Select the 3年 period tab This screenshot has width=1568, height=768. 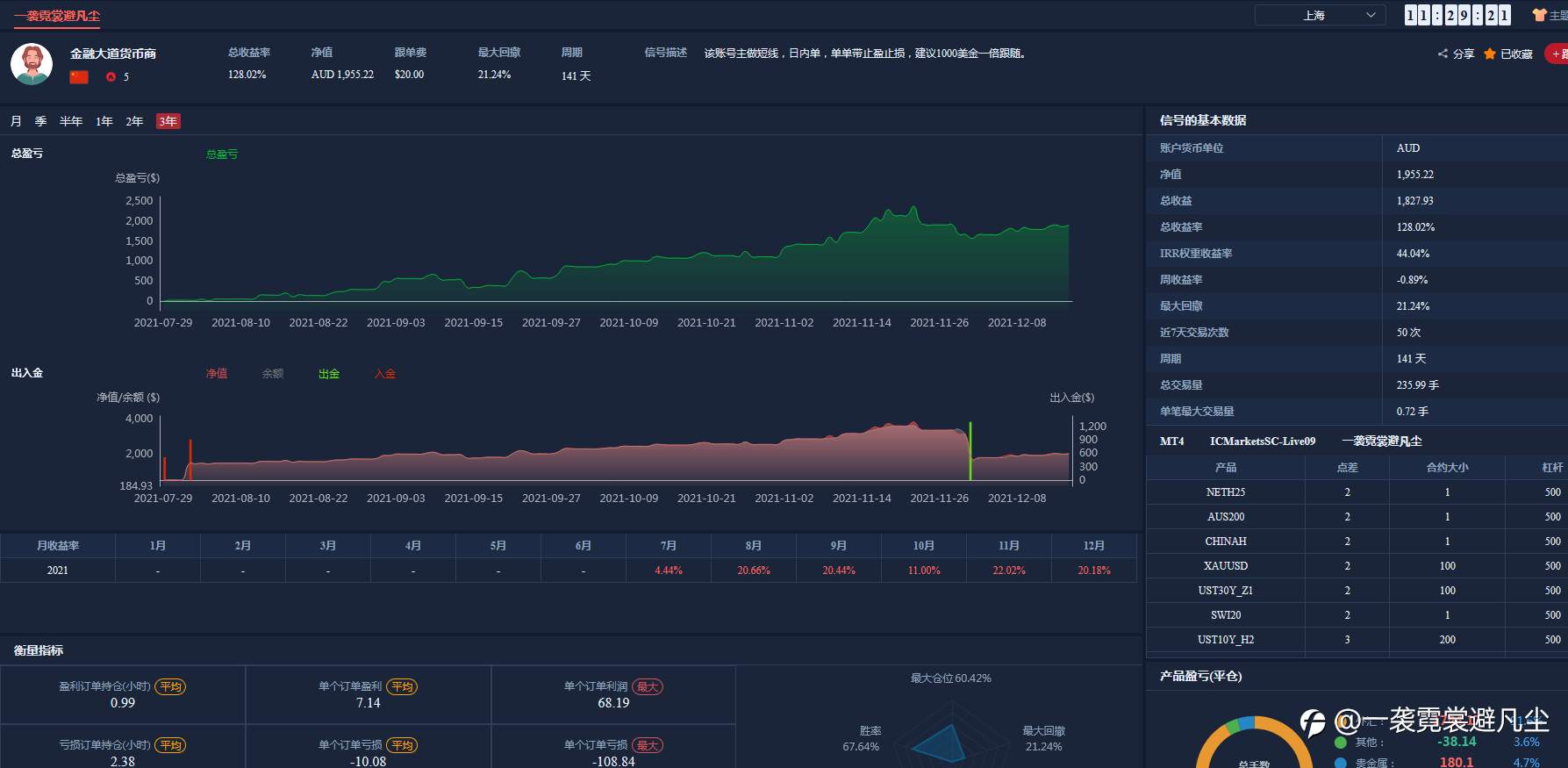168,121
